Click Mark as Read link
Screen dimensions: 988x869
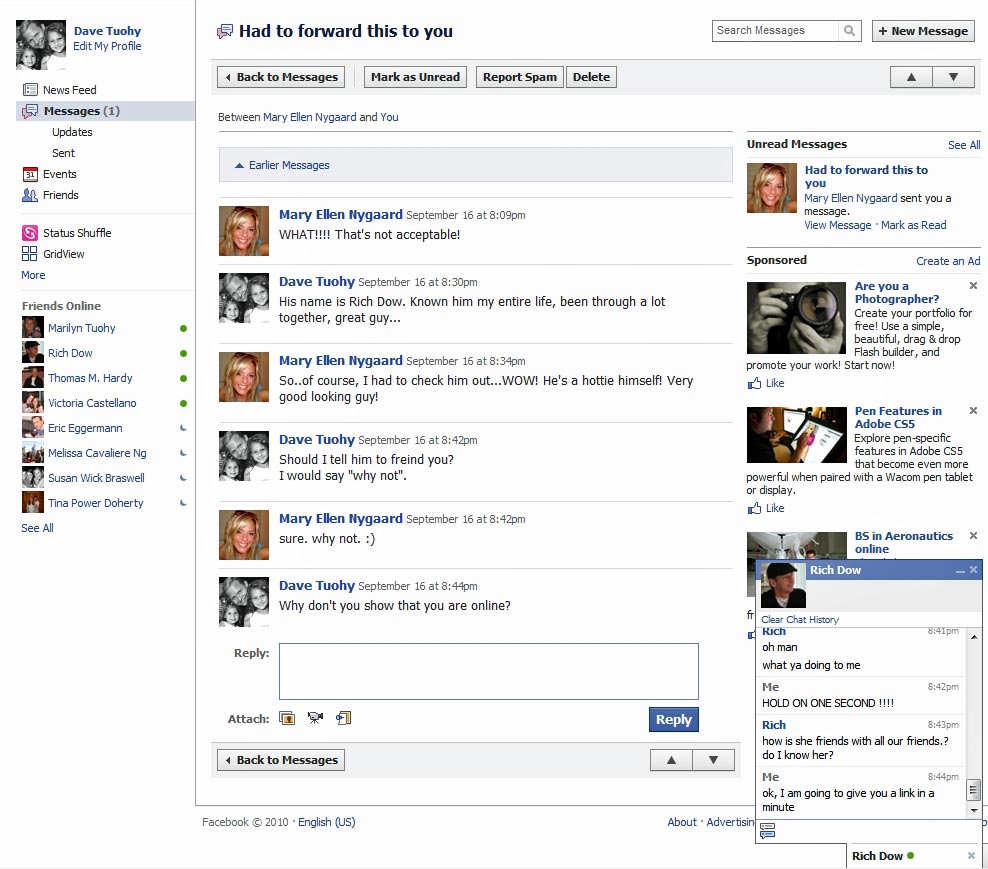click(914, 225)
